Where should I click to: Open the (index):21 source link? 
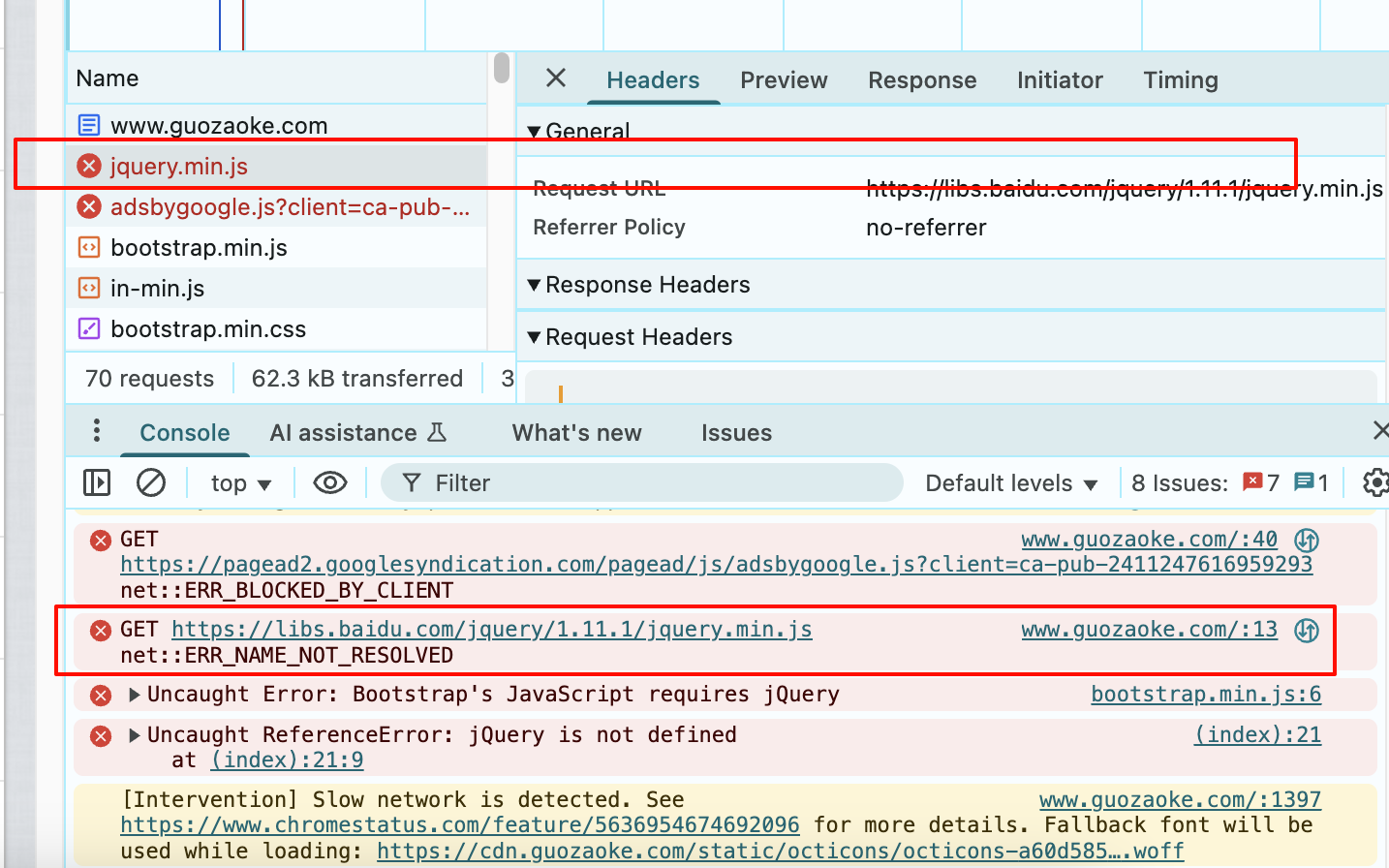pyautogui.click(x=1257, y=735)
